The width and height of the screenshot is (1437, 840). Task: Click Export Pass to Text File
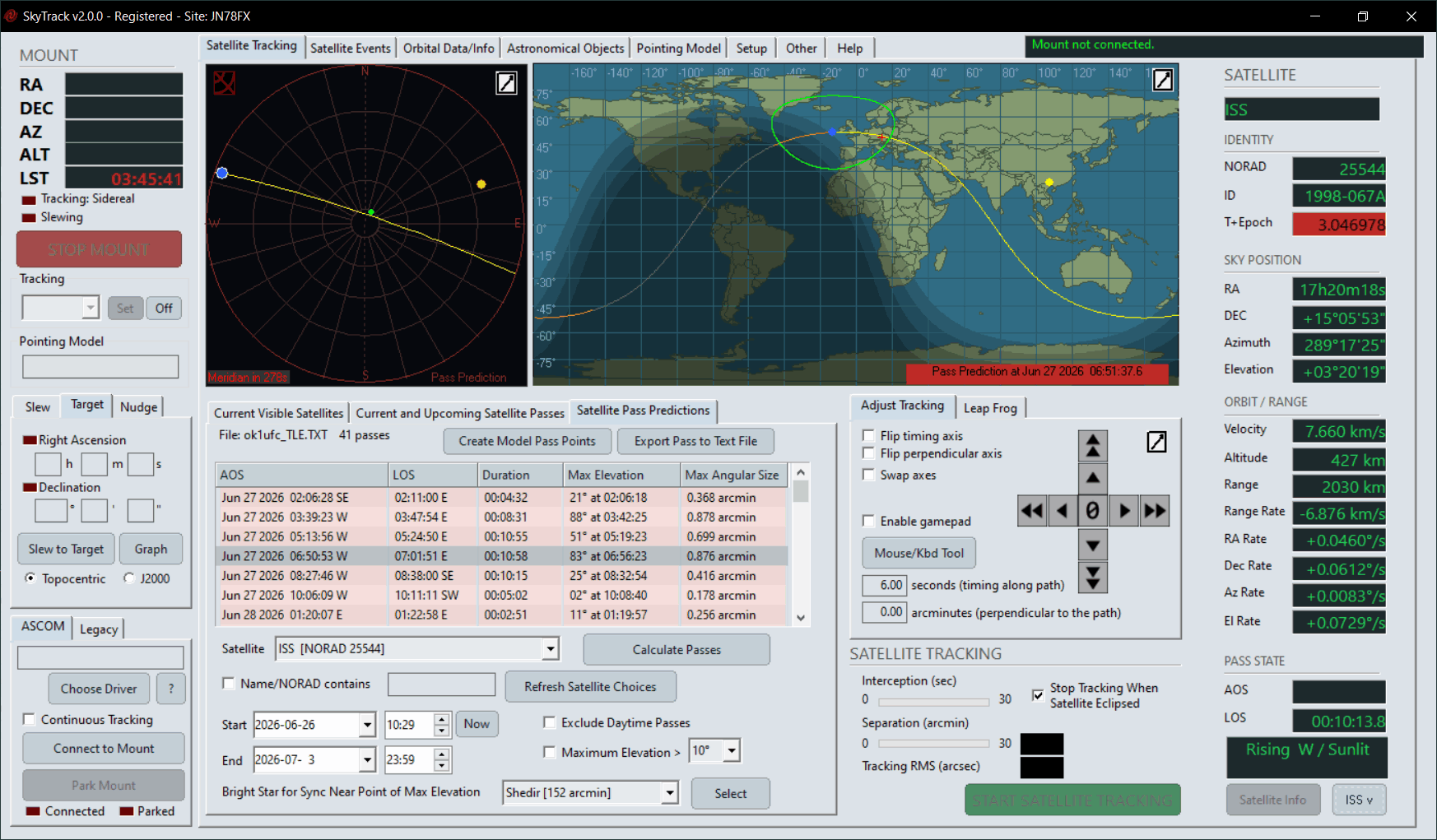click(x=695, y=441)
